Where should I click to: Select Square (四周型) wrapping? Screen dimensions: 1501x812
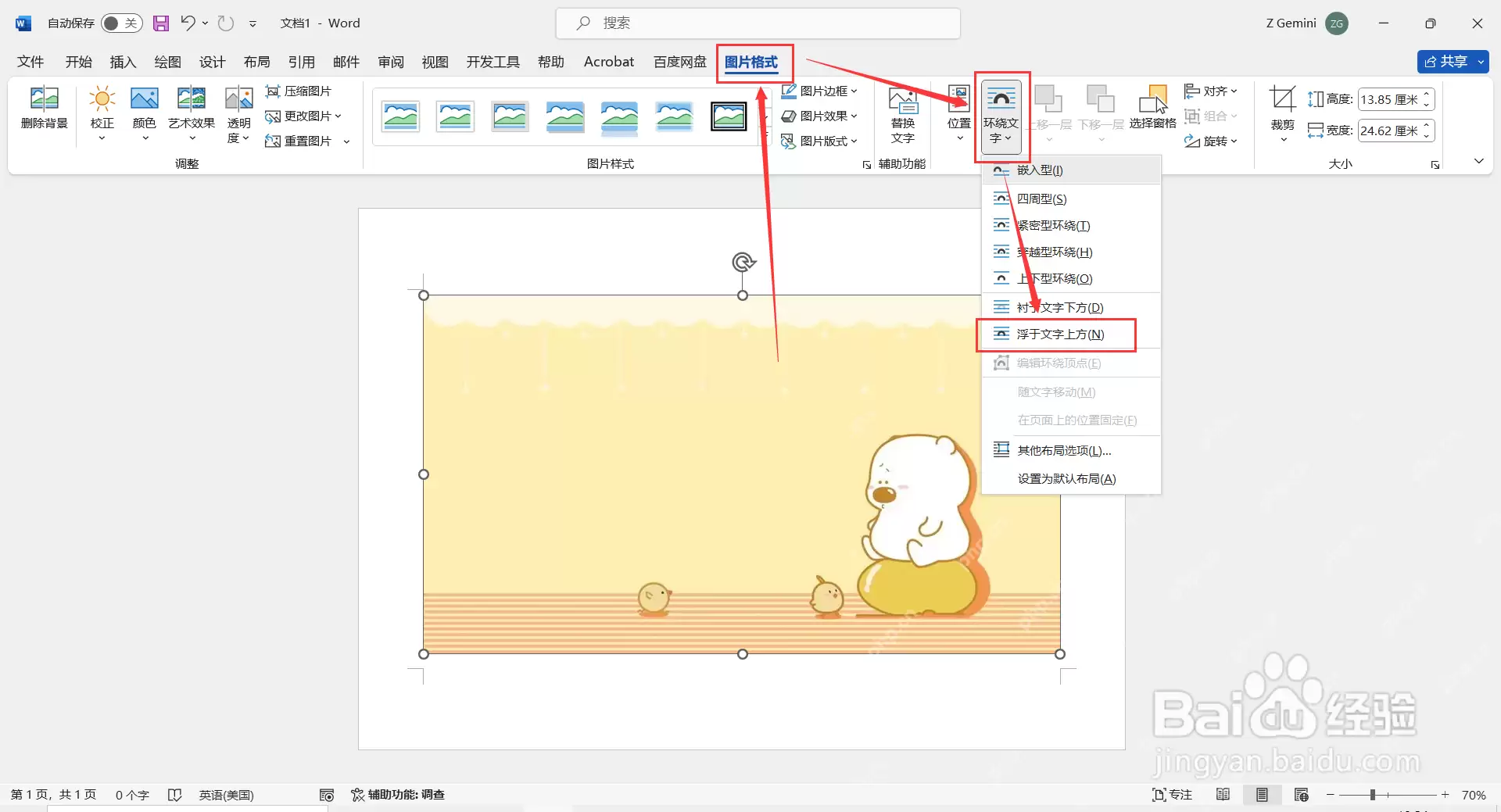1070,199
